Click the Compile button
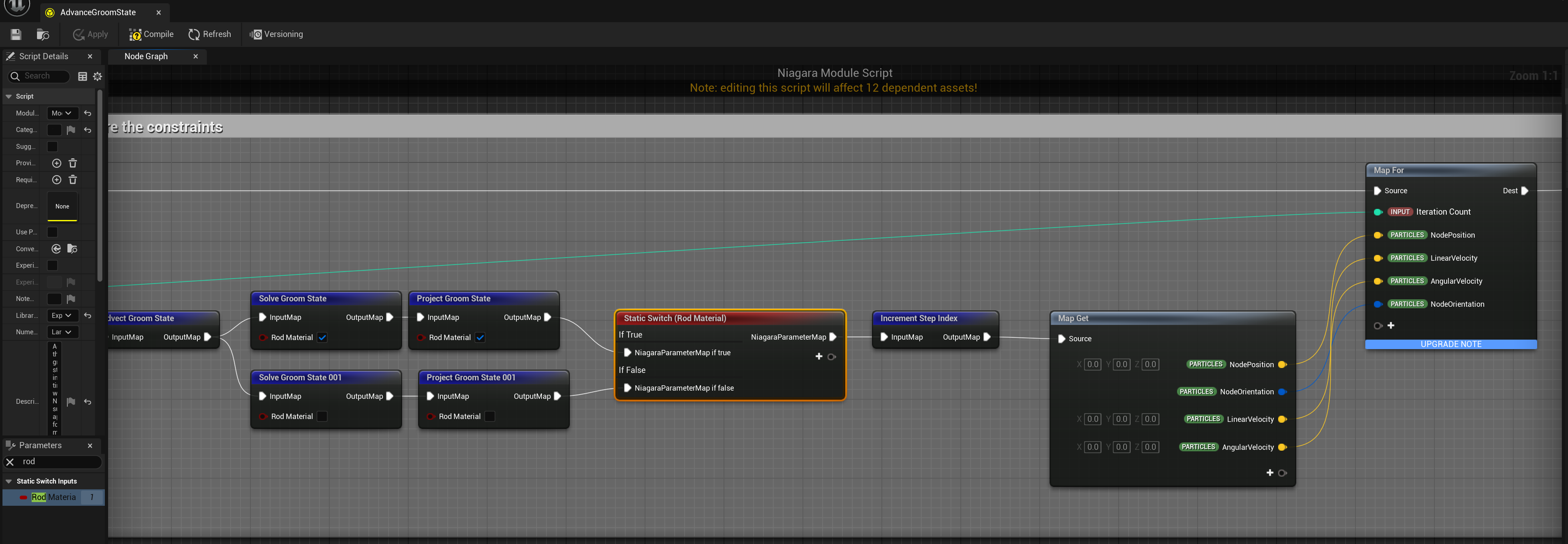 (152, 35)
